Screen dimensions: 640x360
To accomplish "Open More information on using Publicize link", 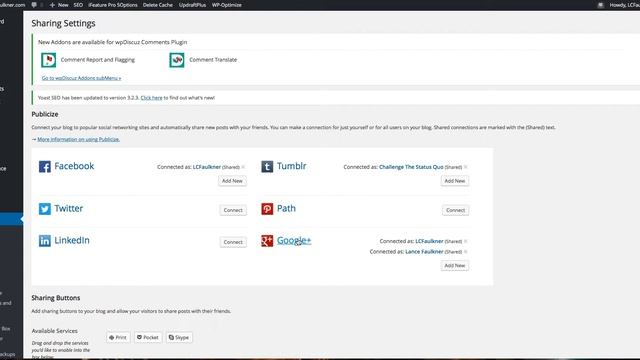I will click(x=78, y=139).
